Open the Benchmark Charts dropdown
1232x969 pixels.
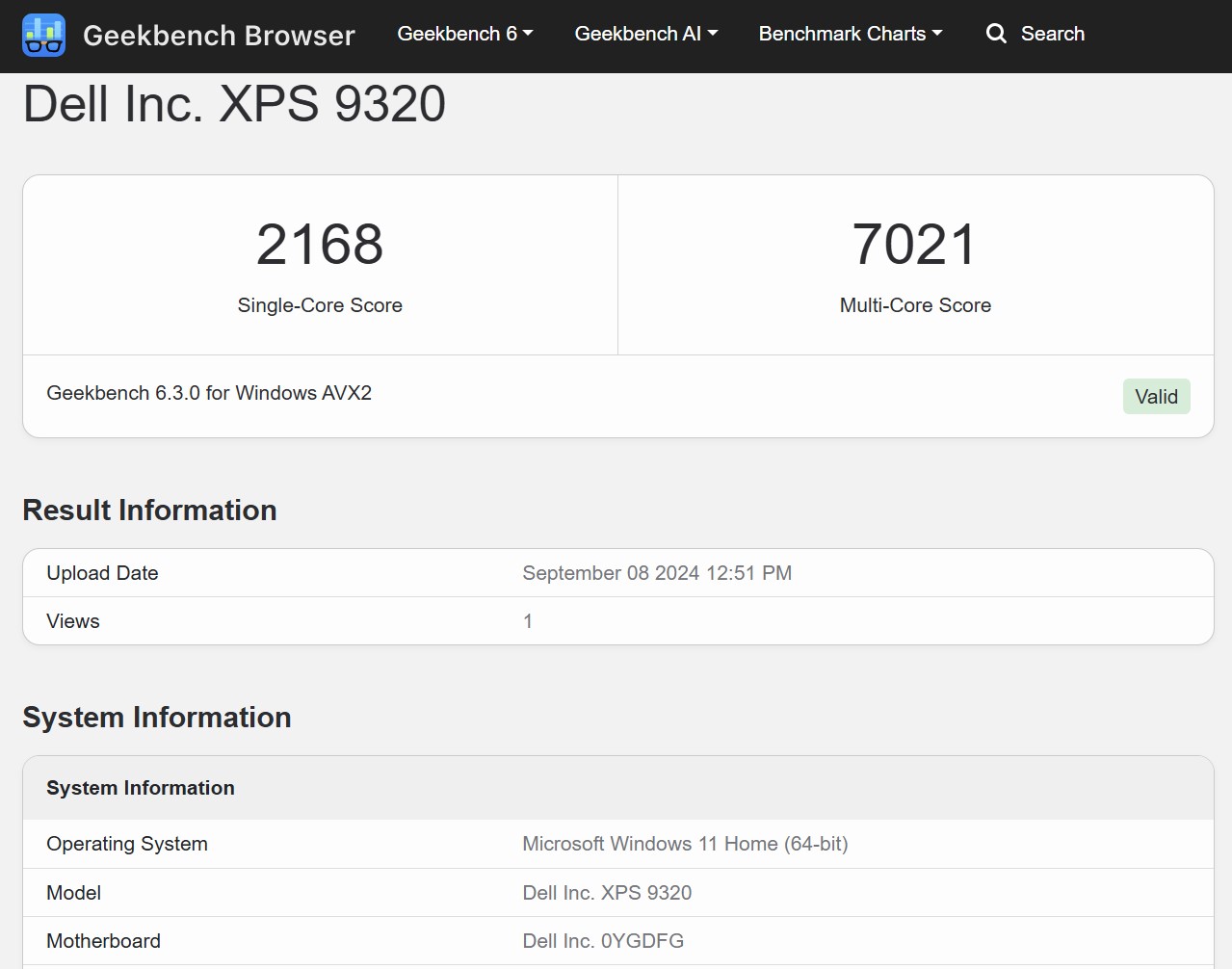[x=851, y=34]
